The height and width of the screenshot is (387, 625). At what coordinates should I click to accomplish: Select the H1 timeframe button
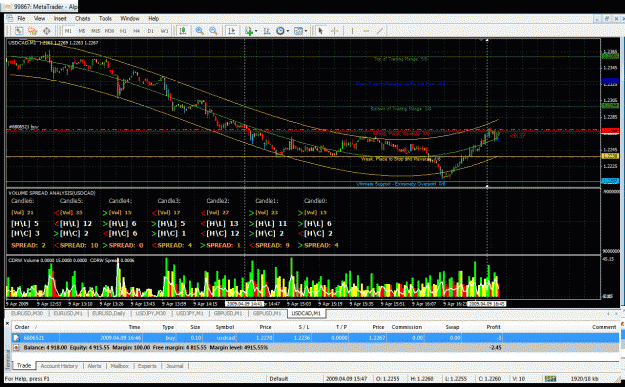(x=123, y=31)
